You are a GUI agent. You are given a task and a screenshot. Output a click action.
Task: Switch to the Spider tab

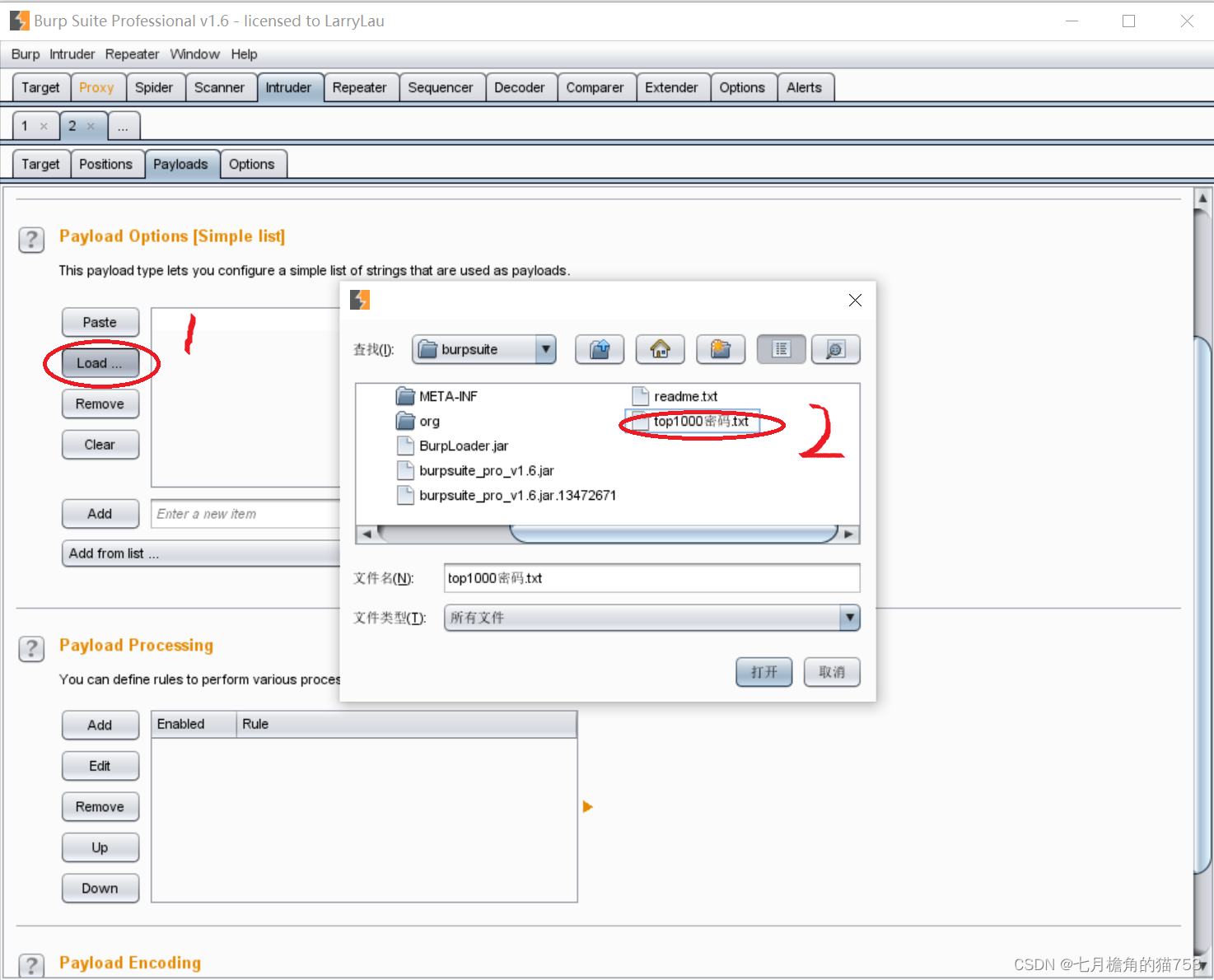click(x=154, y=87)
